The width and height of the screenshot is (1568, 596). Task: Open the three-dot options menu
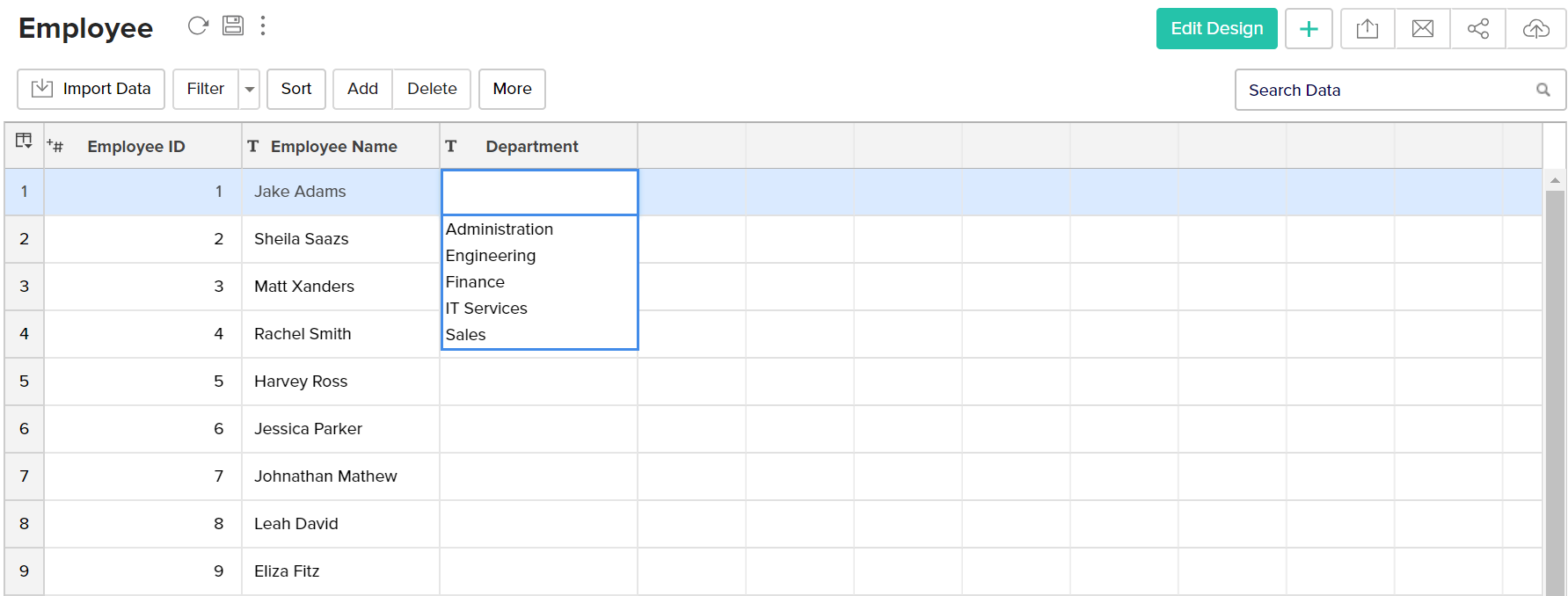(263, 25)
